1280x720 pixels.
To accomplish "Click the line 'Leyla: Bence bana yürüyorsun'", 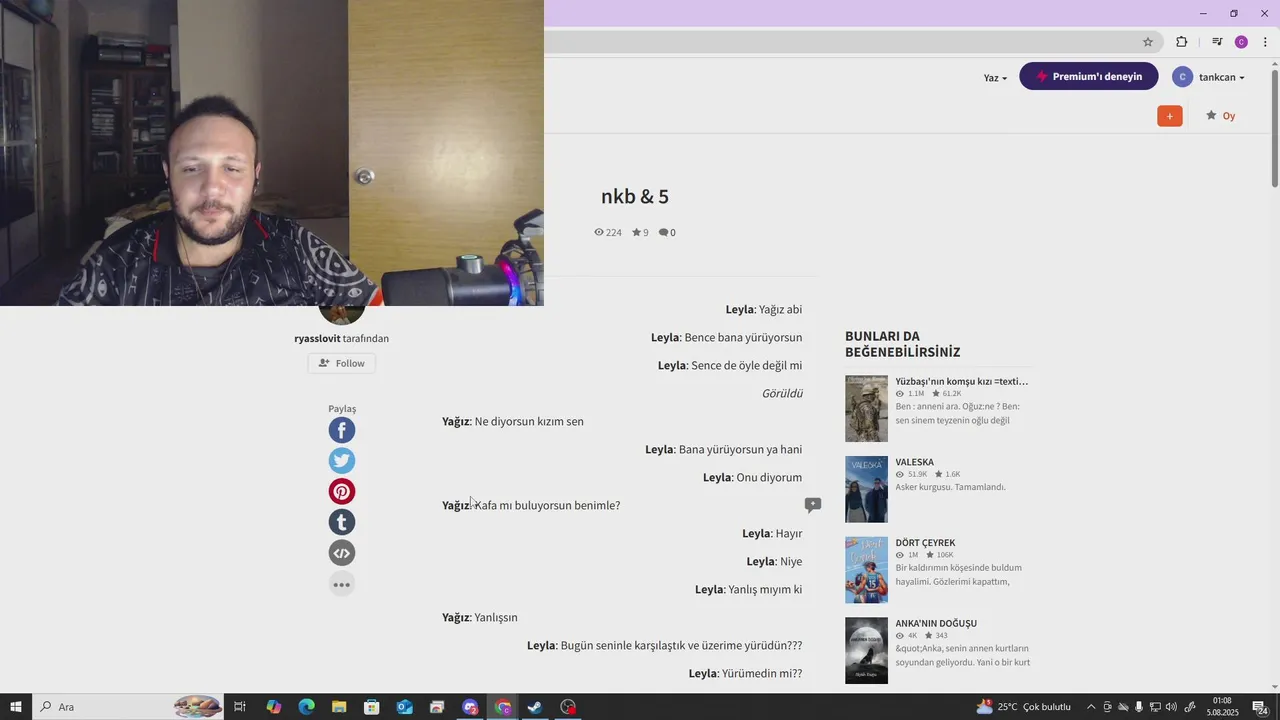I will (726, 338).
